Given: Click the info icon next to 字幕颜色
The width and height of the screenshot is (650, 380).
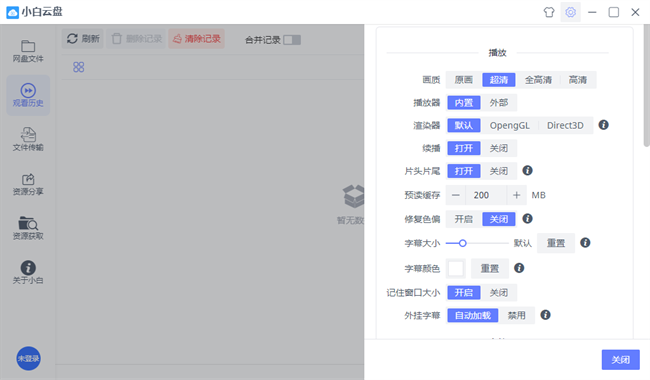Looking at the screenshot, I should pos(519,268).
